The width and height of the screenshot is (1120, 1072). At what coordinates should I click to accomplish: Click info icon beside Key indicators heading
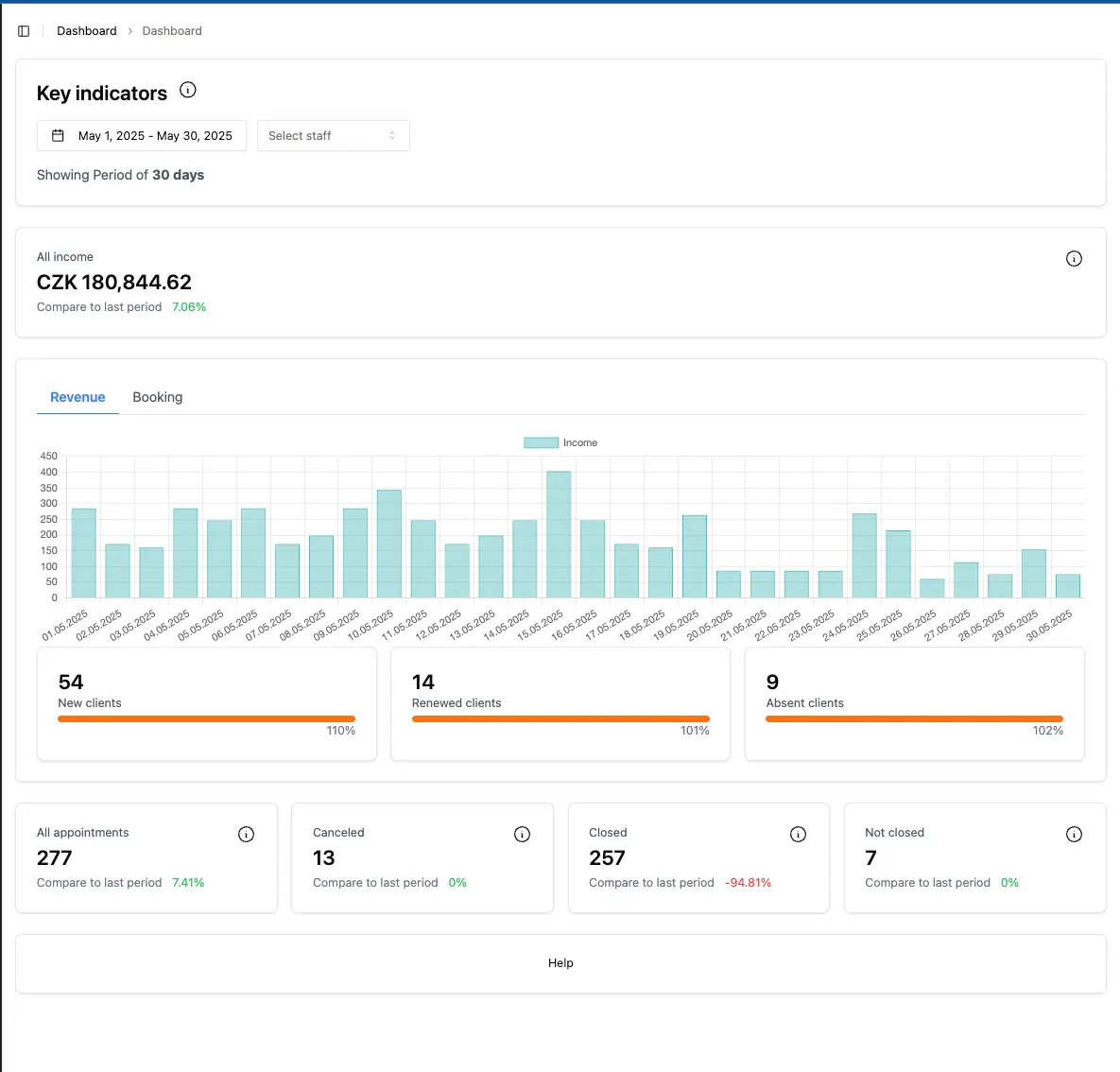188,91
